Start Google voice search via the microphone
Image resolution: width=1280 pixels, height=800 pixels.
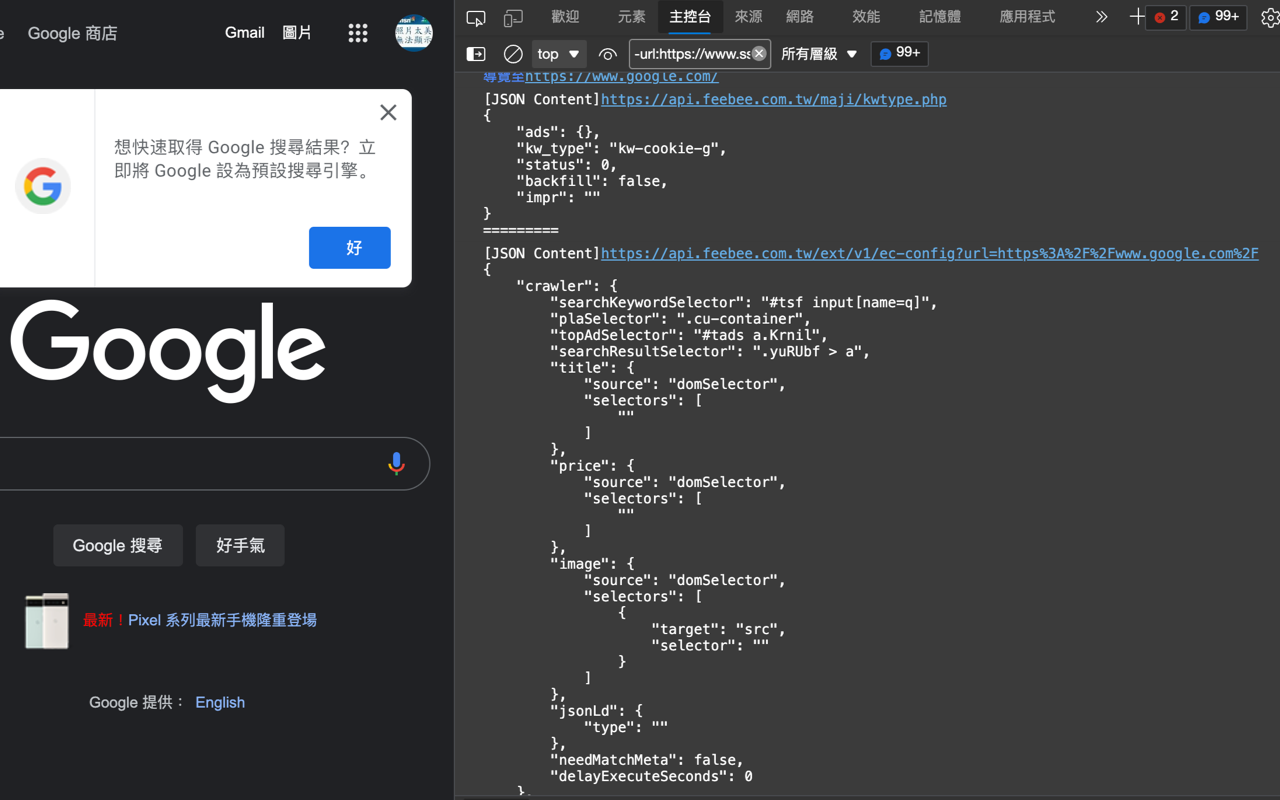pos(396,463)
